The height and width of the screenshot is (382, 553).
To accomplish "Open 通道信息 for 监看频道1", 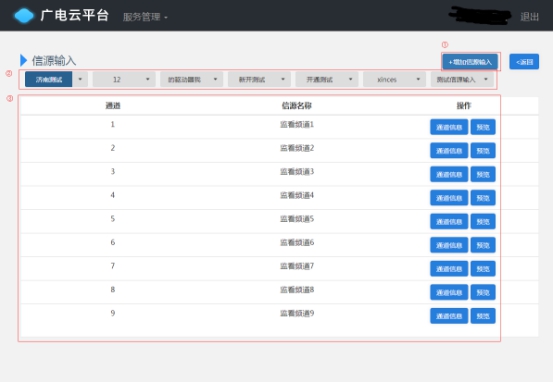I will click(x=449, y=127).
